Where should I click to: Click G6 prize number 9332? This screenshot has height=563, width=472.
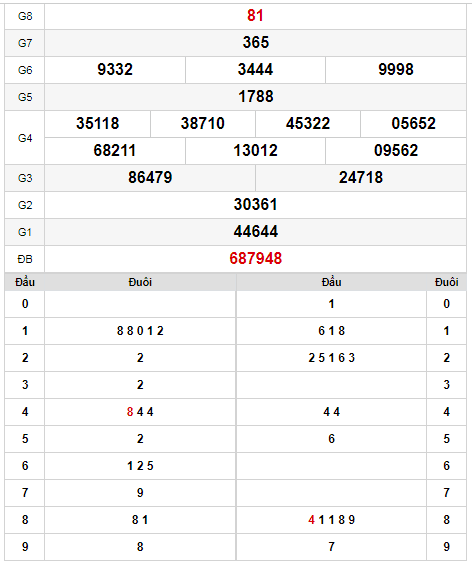click(115, 69)
